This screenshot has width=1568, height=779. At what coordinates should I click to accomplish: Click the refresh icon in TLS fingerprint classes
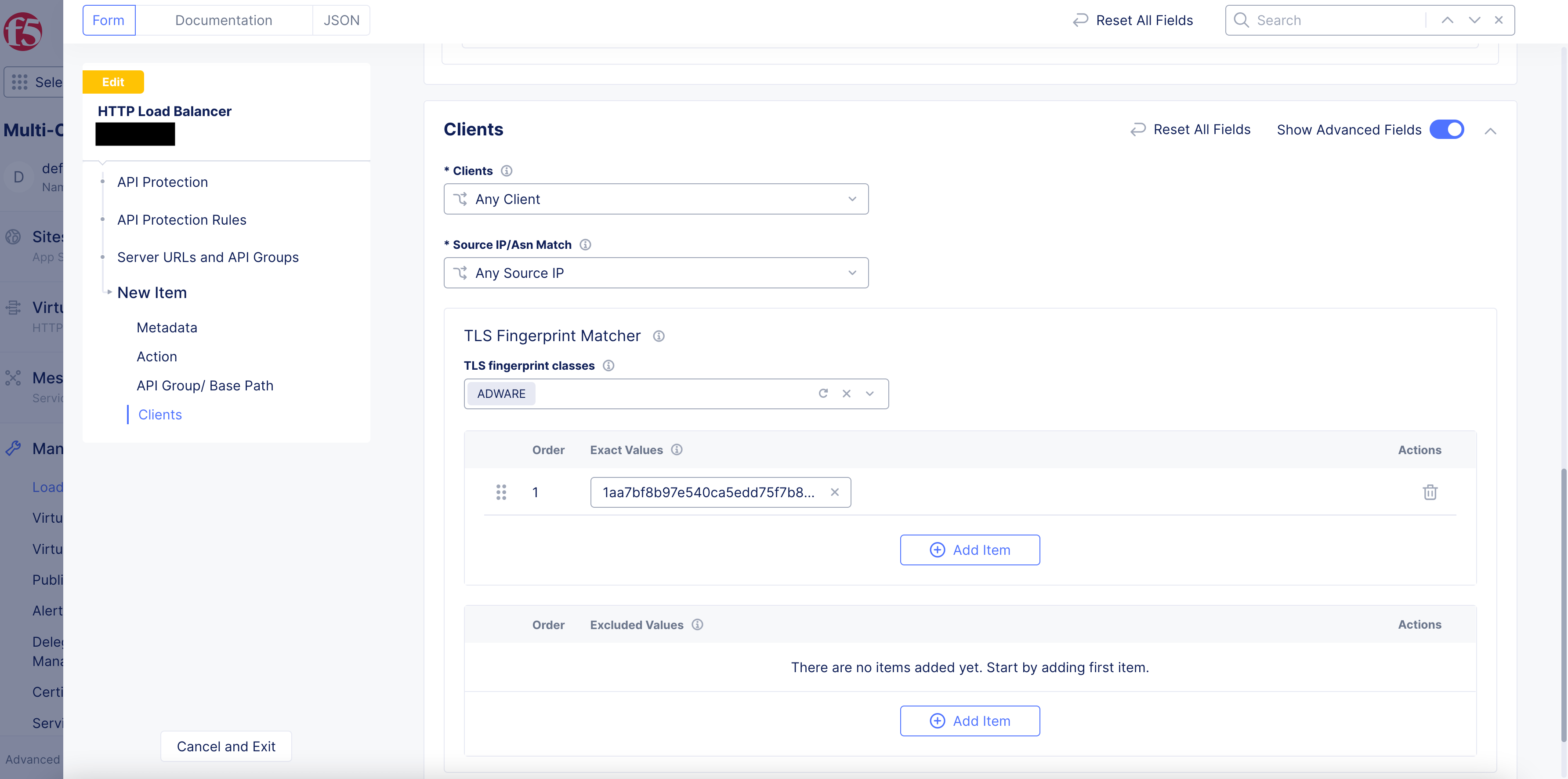click(823, 393)
